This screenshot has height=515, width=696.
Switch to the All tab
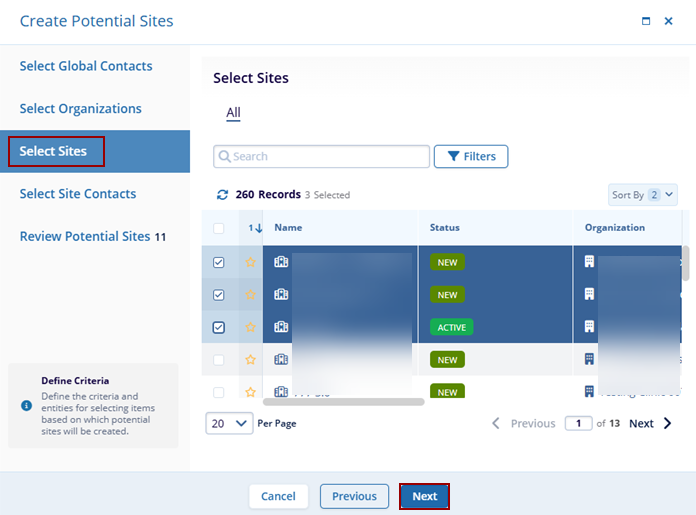click(x=233, y=113)
